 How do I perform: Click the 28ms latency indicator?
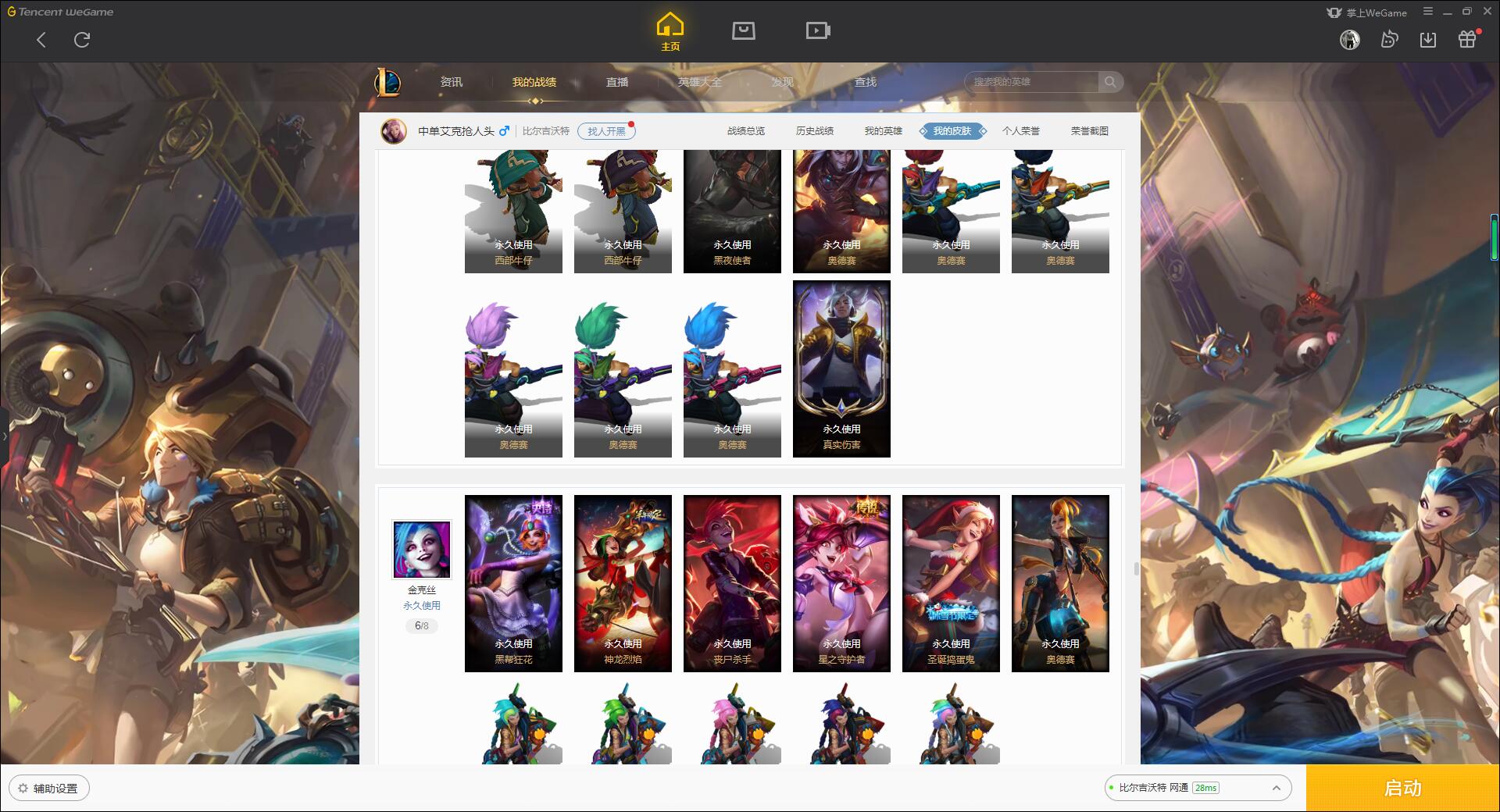point(1206,788)
